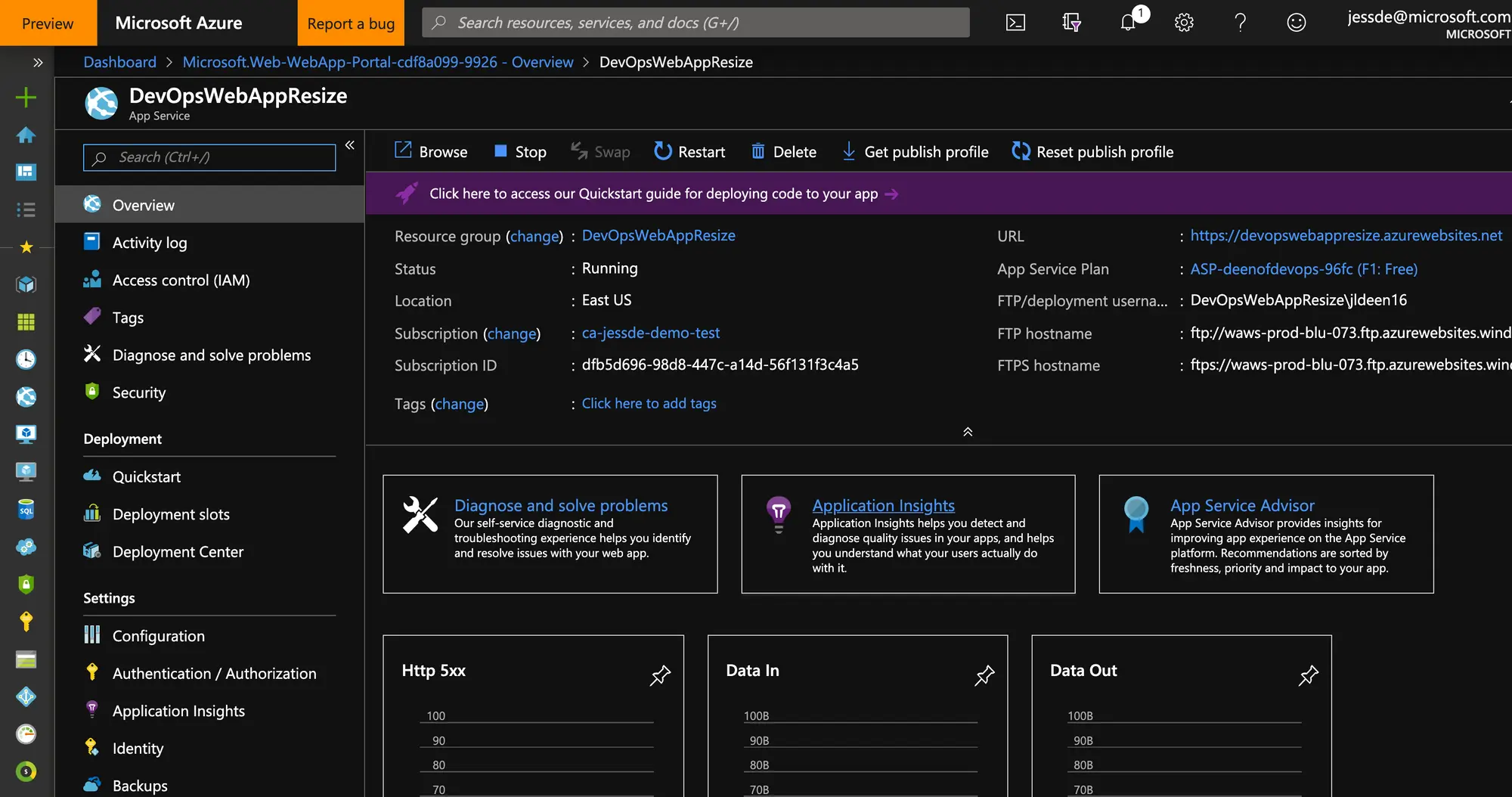
Task: Restart the App Service
Action: (689, 151)
